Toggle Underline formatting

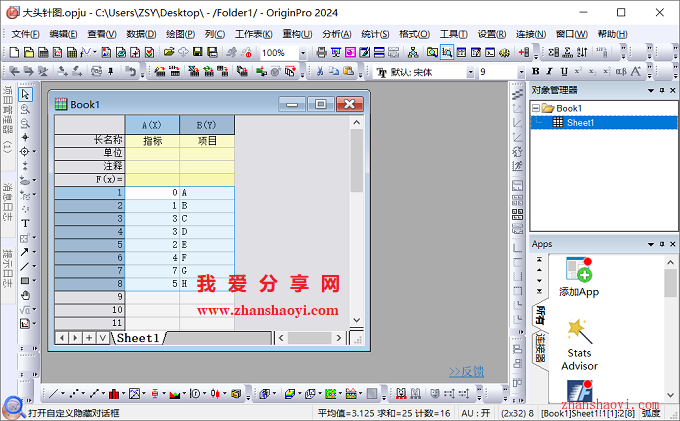(564, 72)
